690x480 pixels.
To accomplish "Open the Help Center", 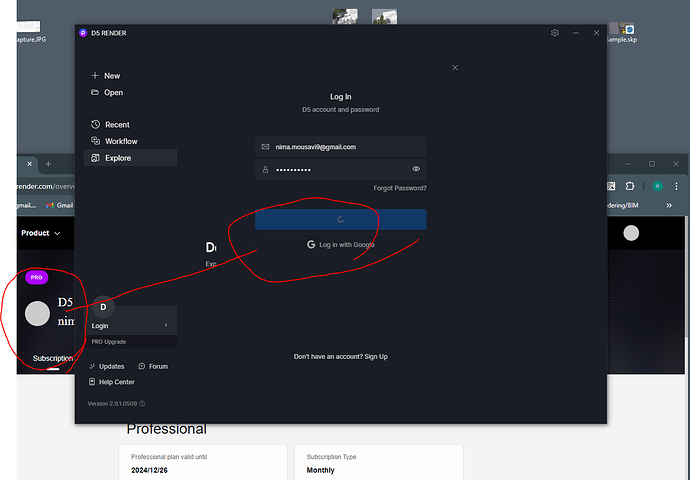I will pyautogui.click(x=112, y=382).
